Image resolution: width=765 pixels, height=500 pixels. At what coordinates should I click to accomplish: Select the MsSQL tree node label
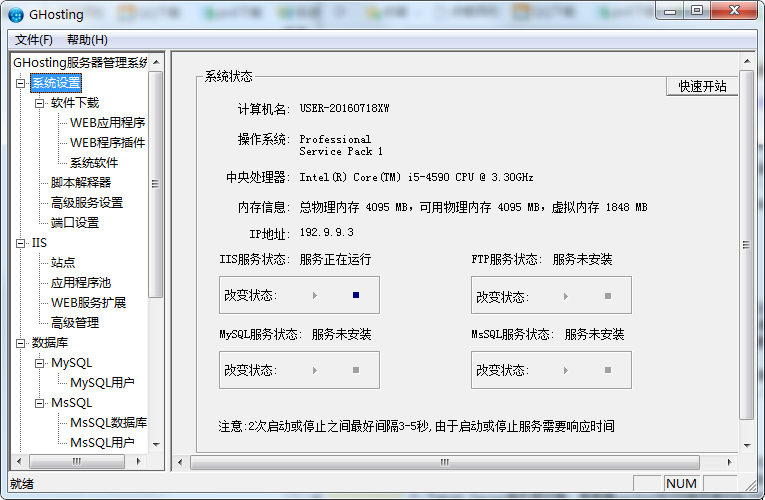coord(71,403)
